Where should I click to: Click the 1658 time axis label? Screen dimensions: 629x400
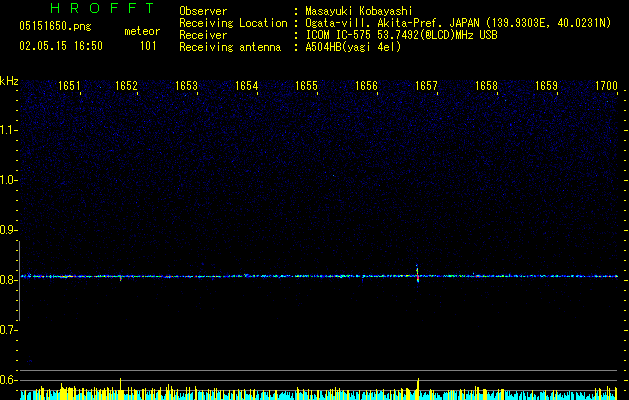coord(486,86)
